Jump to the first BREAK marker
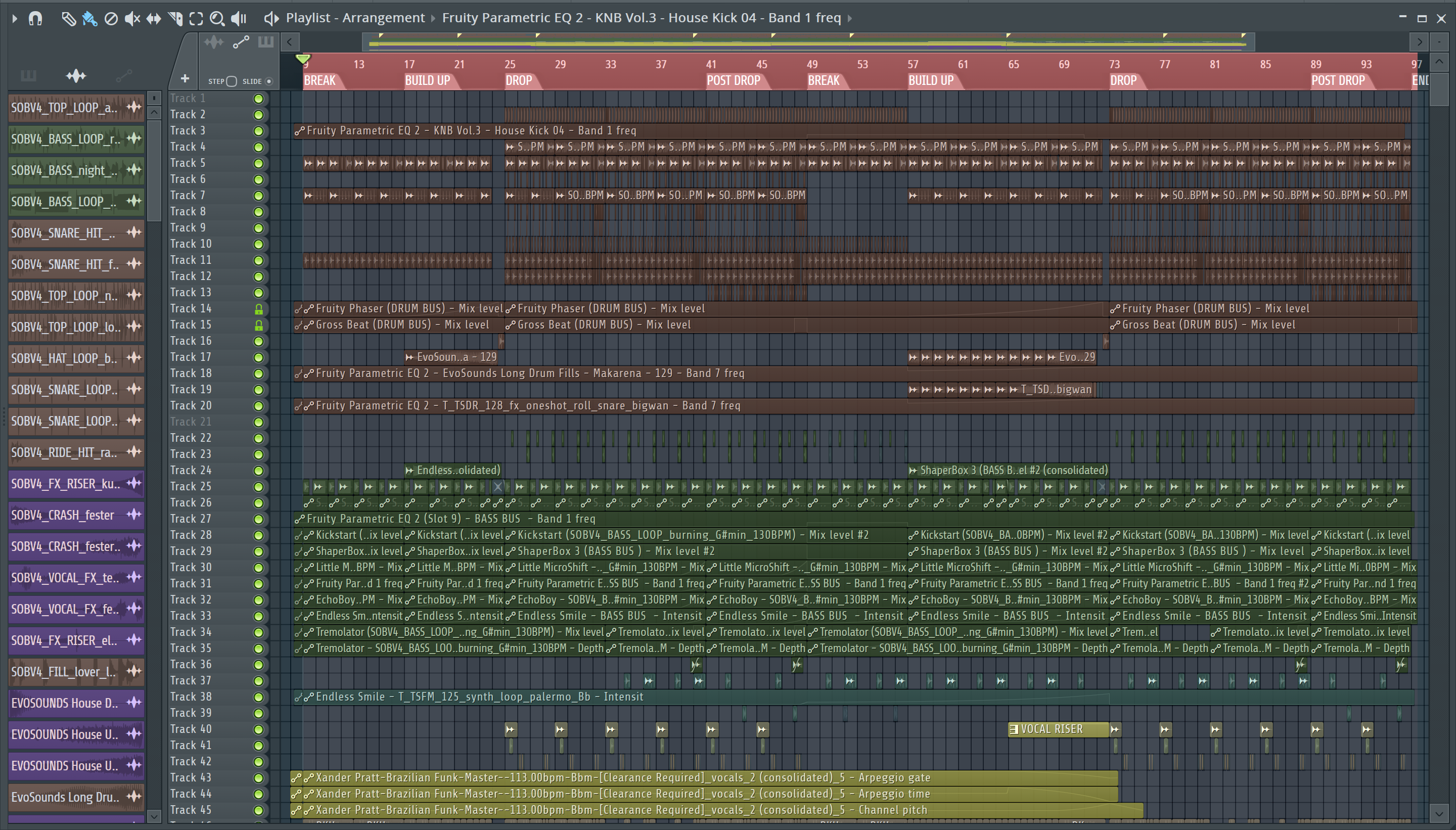This screenshot has height=830, width=1456. (320, 80)
